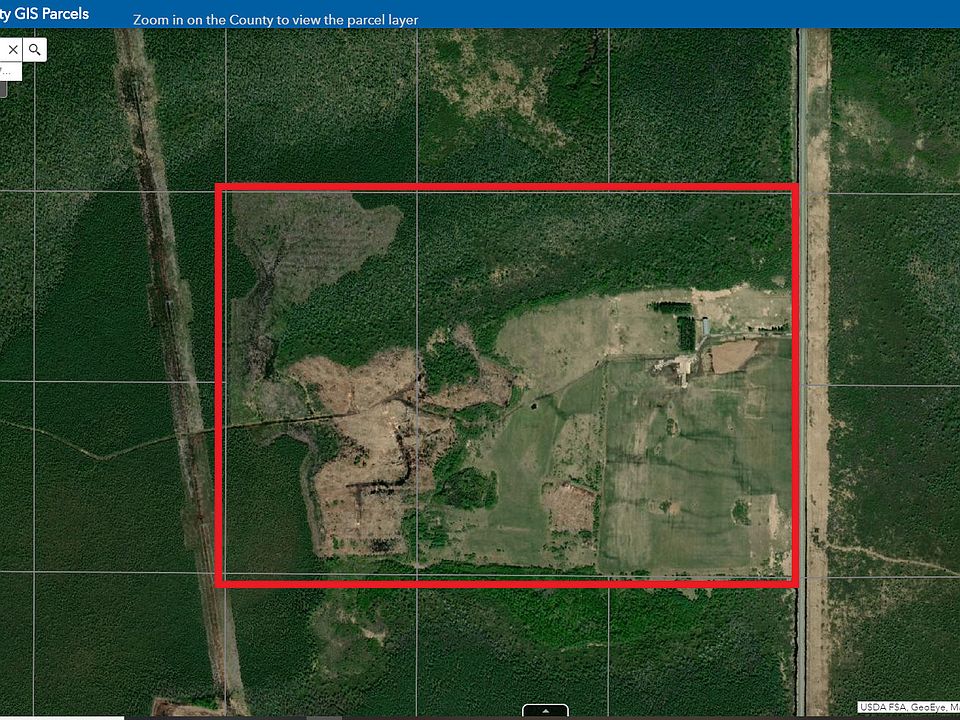Image resolution: width=960 pixels, height=720 pixels.
Task: Clear the search box with the X
Action: click(x=12, y=50)
